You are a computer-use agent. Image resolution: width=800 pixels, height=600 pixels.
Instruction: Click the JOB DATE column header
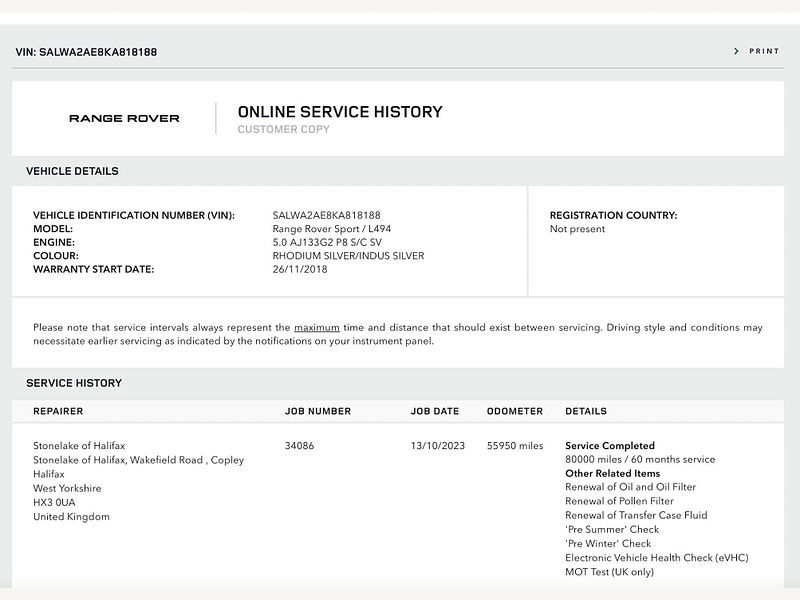435,411
